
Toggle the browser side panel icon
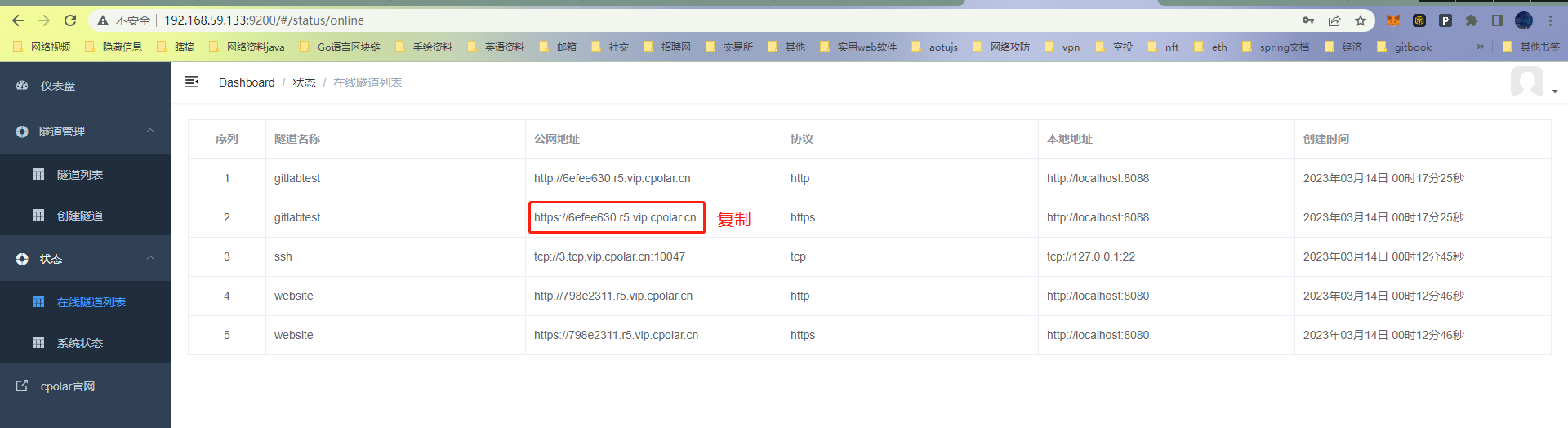(x=1498, y=20)
